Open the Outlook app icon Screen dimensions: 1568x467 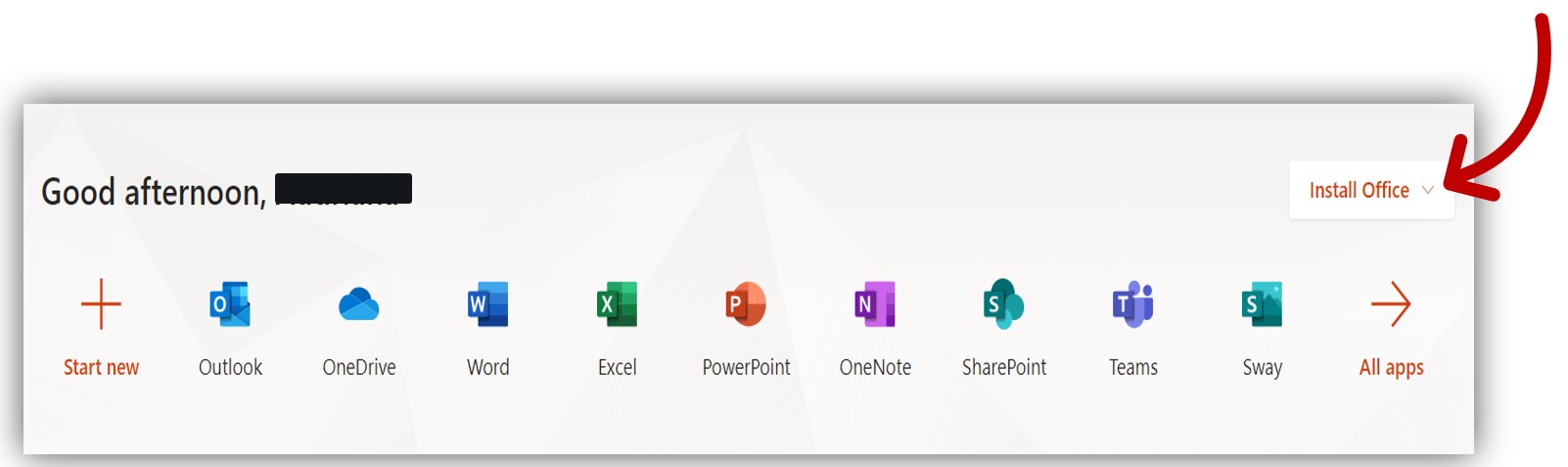click(x=230, y=304)
